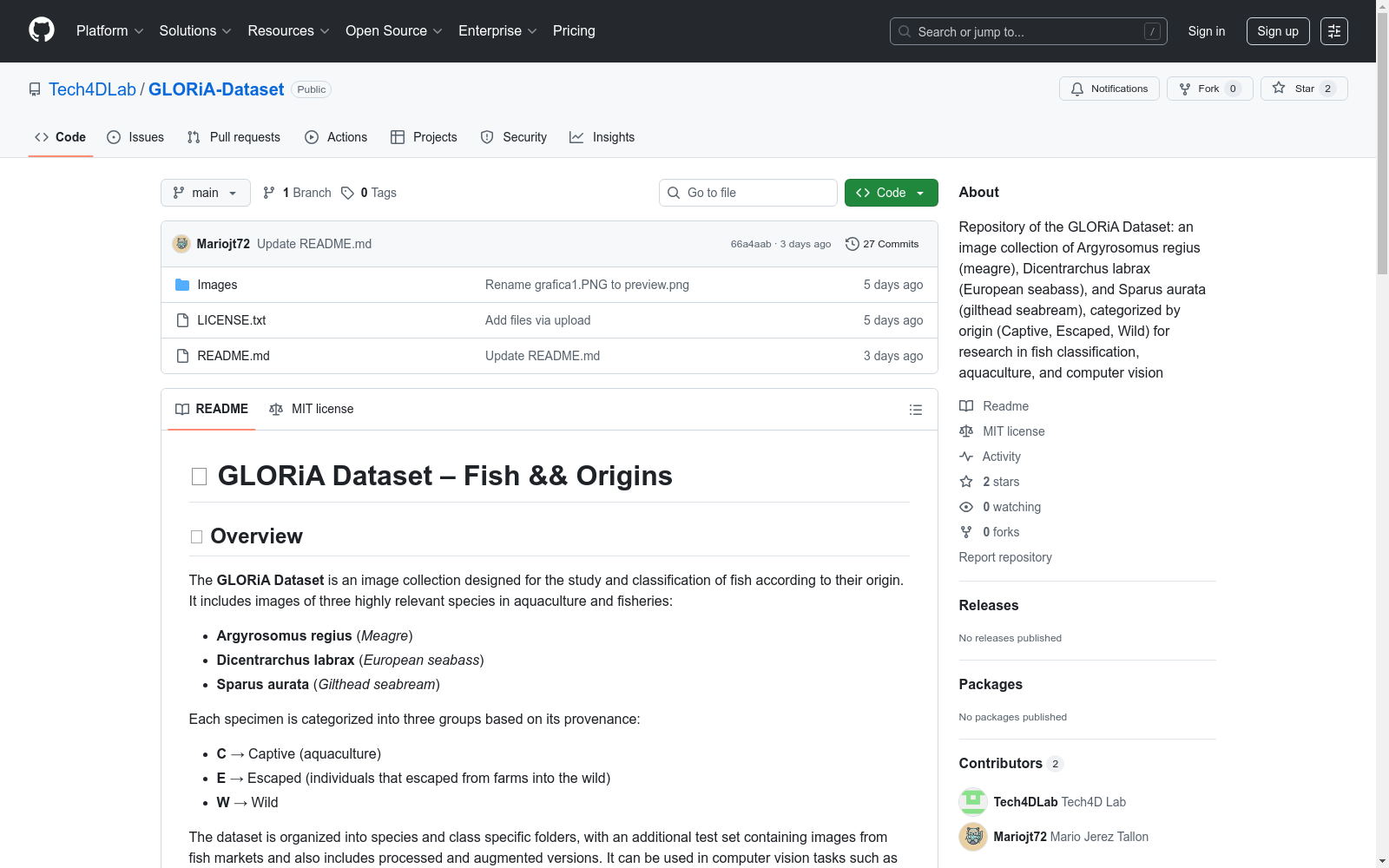Open the LICENSE.txt file
Viewport: 1389px width, 868px height.
point(232,320)
